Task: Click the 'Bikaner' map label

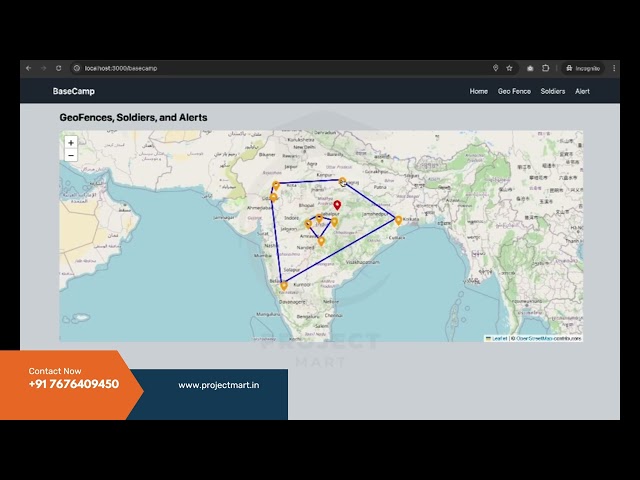Action: pos(267,155)
